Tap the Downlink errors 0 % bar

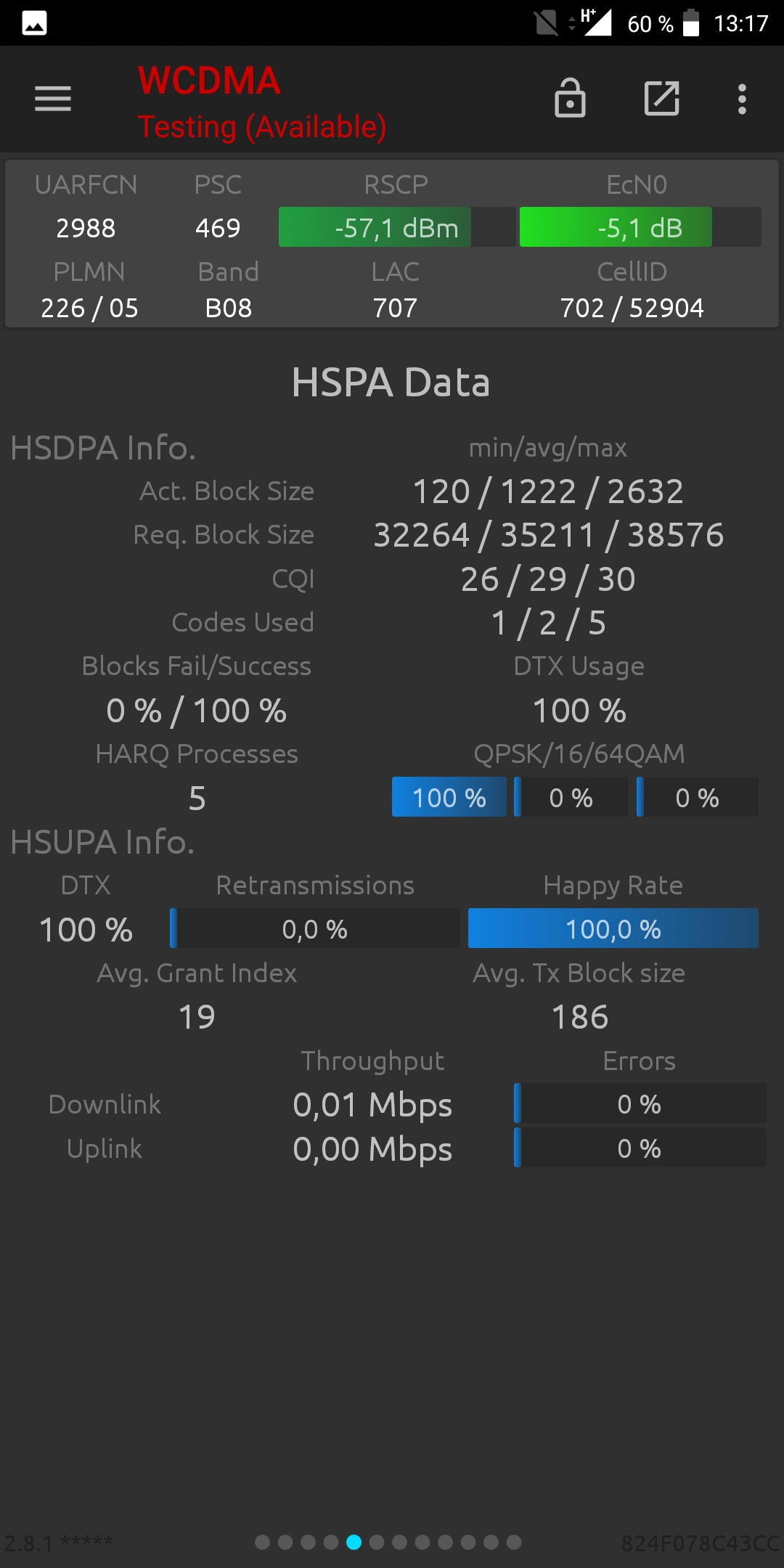coord(640,1103)
